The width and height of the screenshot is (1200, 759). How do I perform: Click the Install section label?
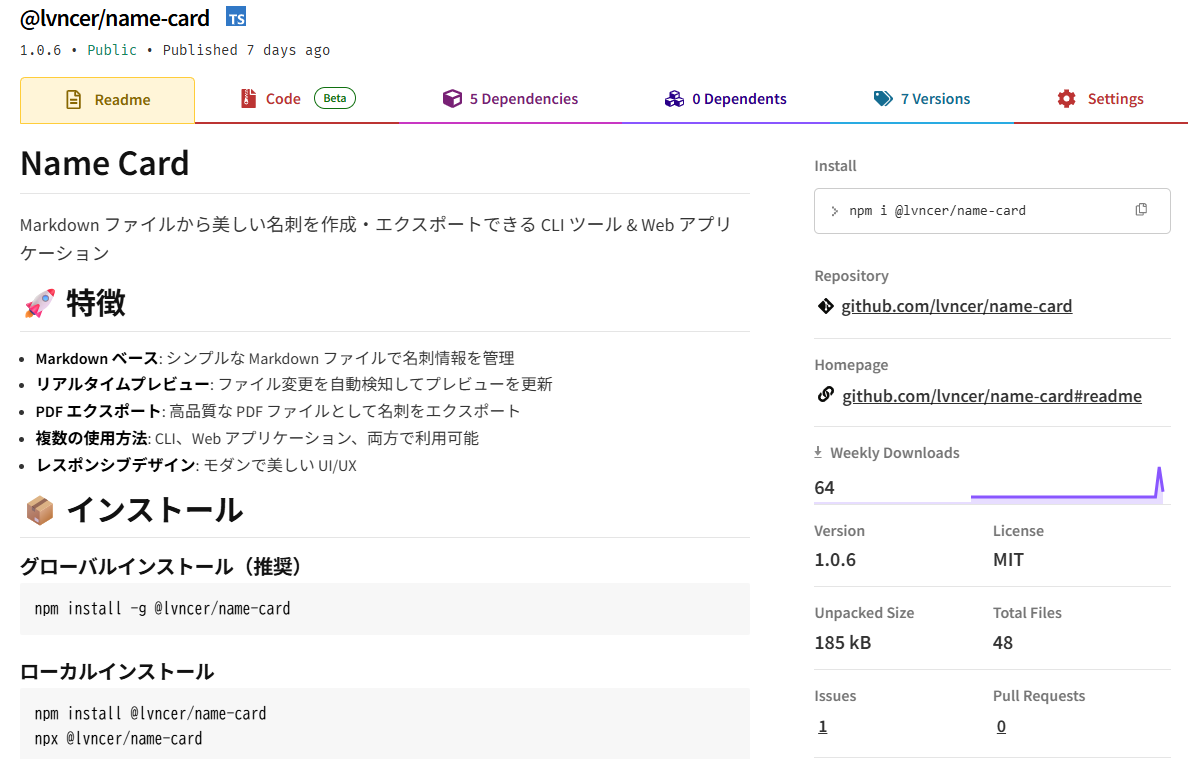click(835, 166)
